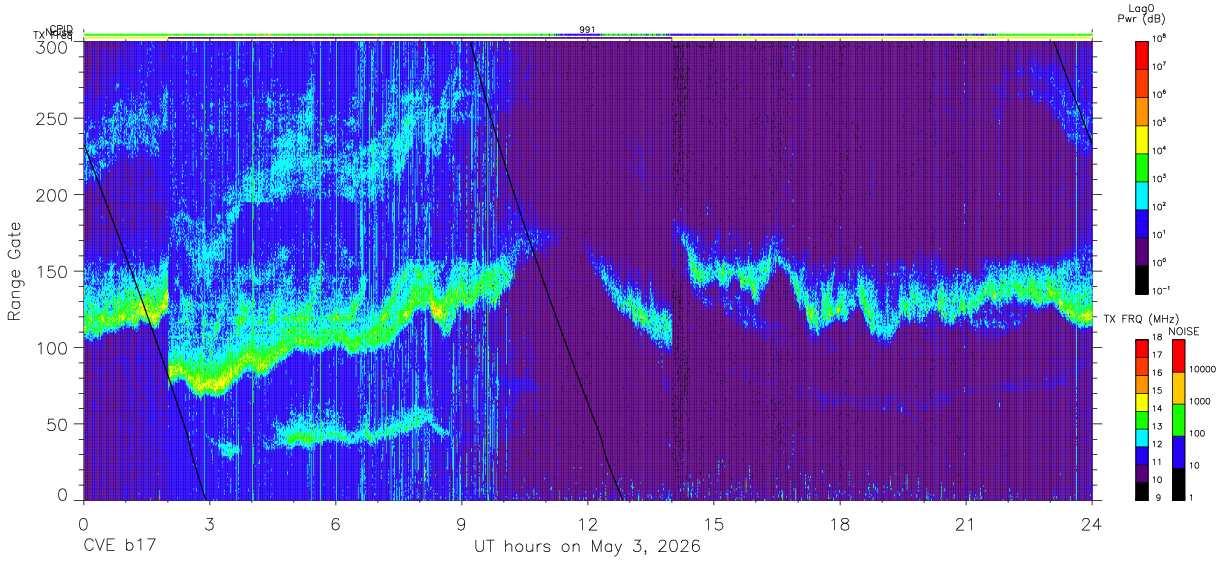Click the '12' TX FRQ scale label
This screenshot has height=567, width=1228.
(x=1157, y=444)
